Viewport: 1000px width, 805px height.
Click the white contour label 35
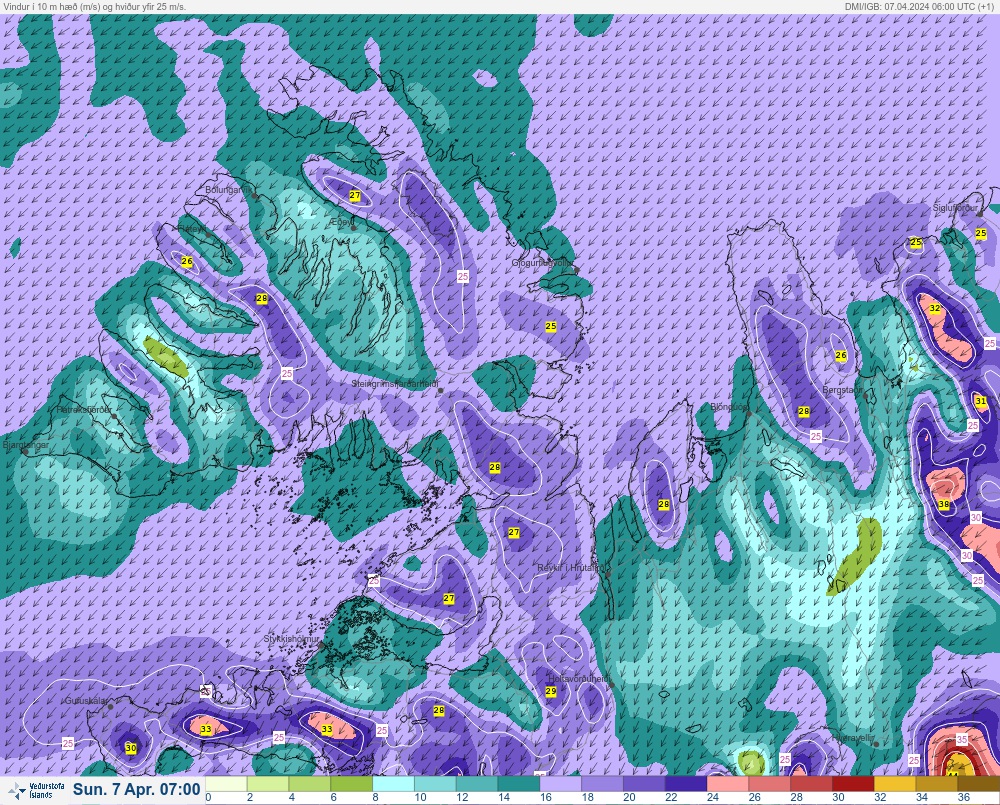pos(962,739)
